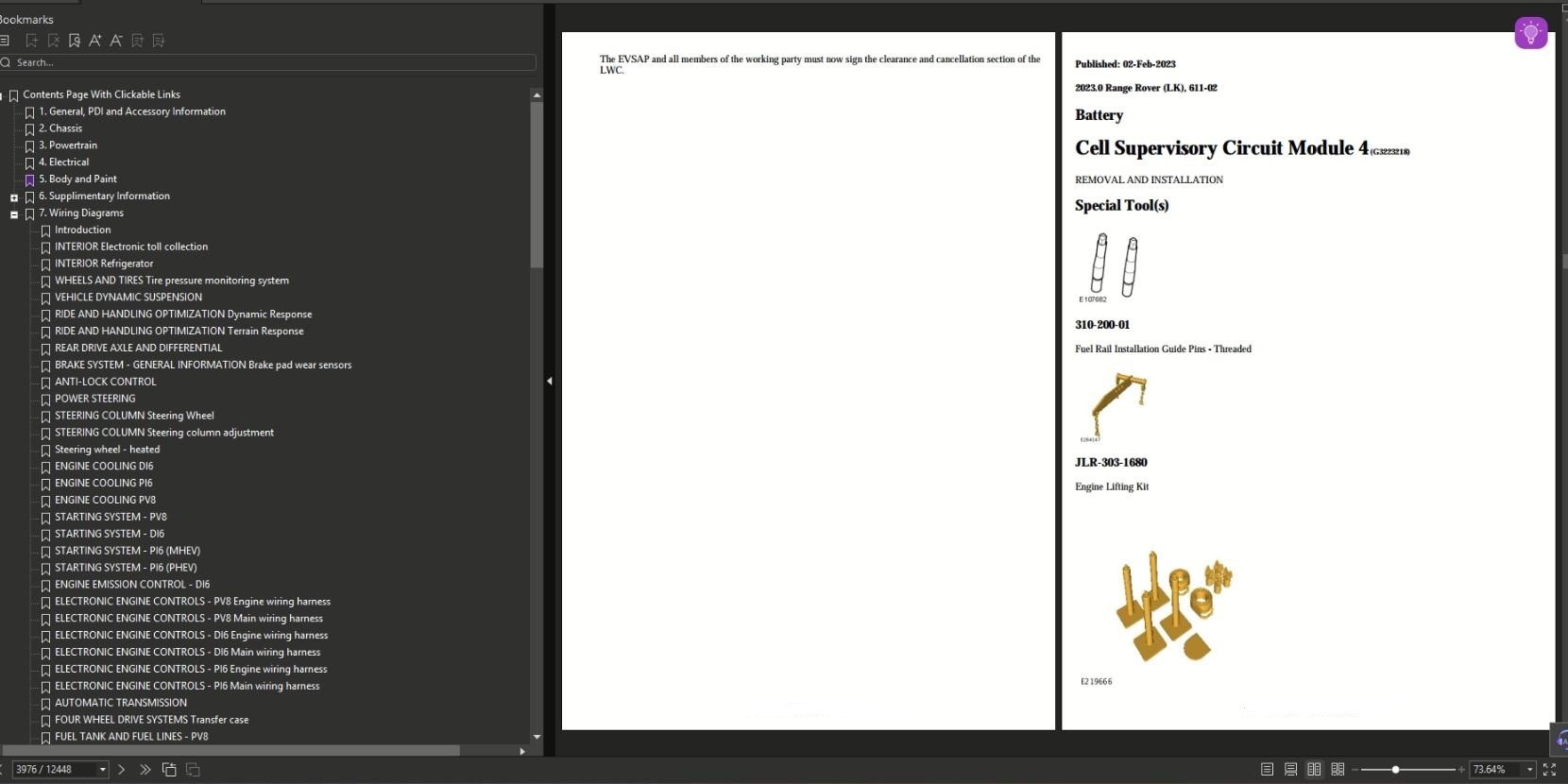Open the zoom percentage dropdown
1568x784 pixels.
tap(1529, 770)
